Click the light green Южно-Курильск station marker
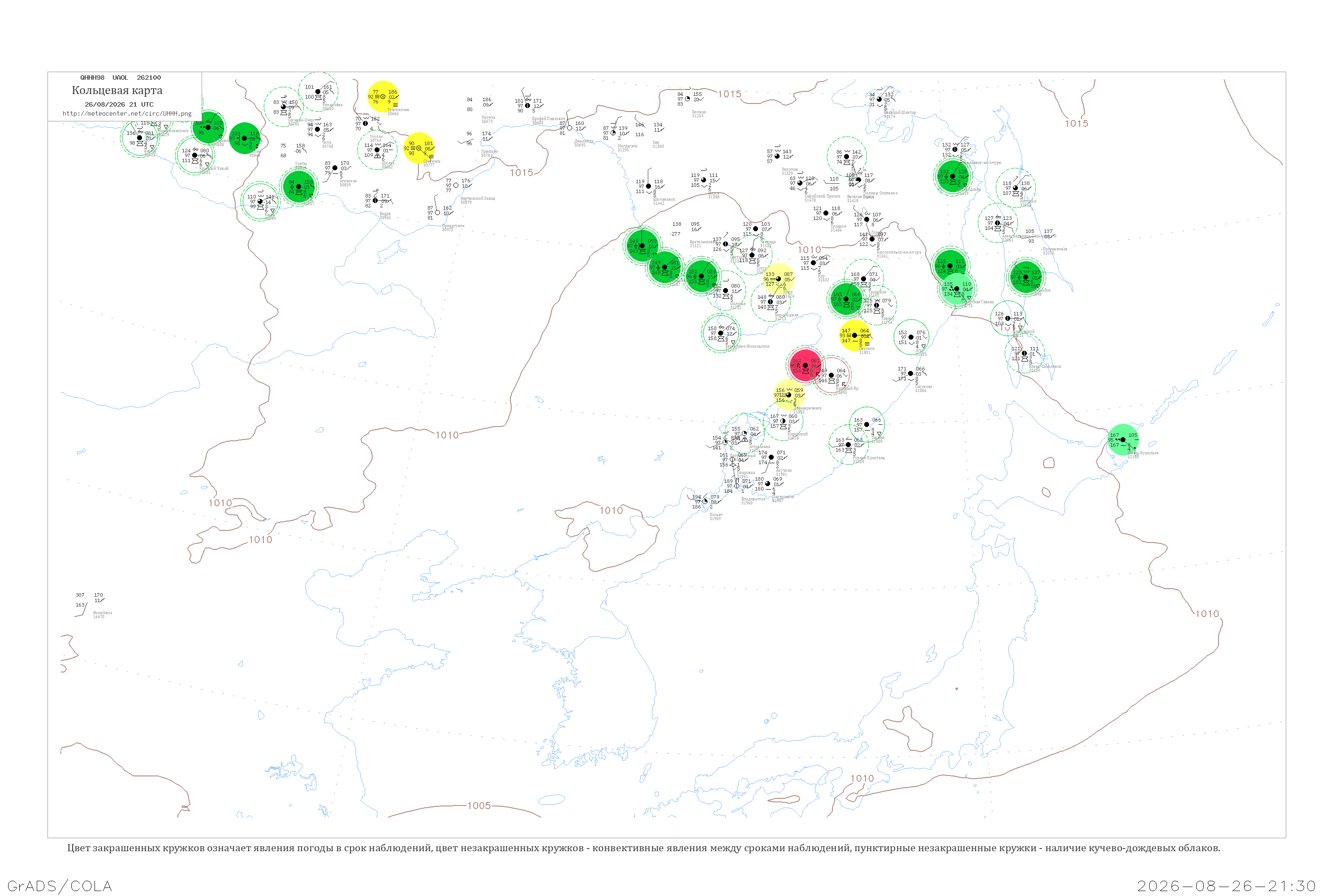 [1123, 439]
